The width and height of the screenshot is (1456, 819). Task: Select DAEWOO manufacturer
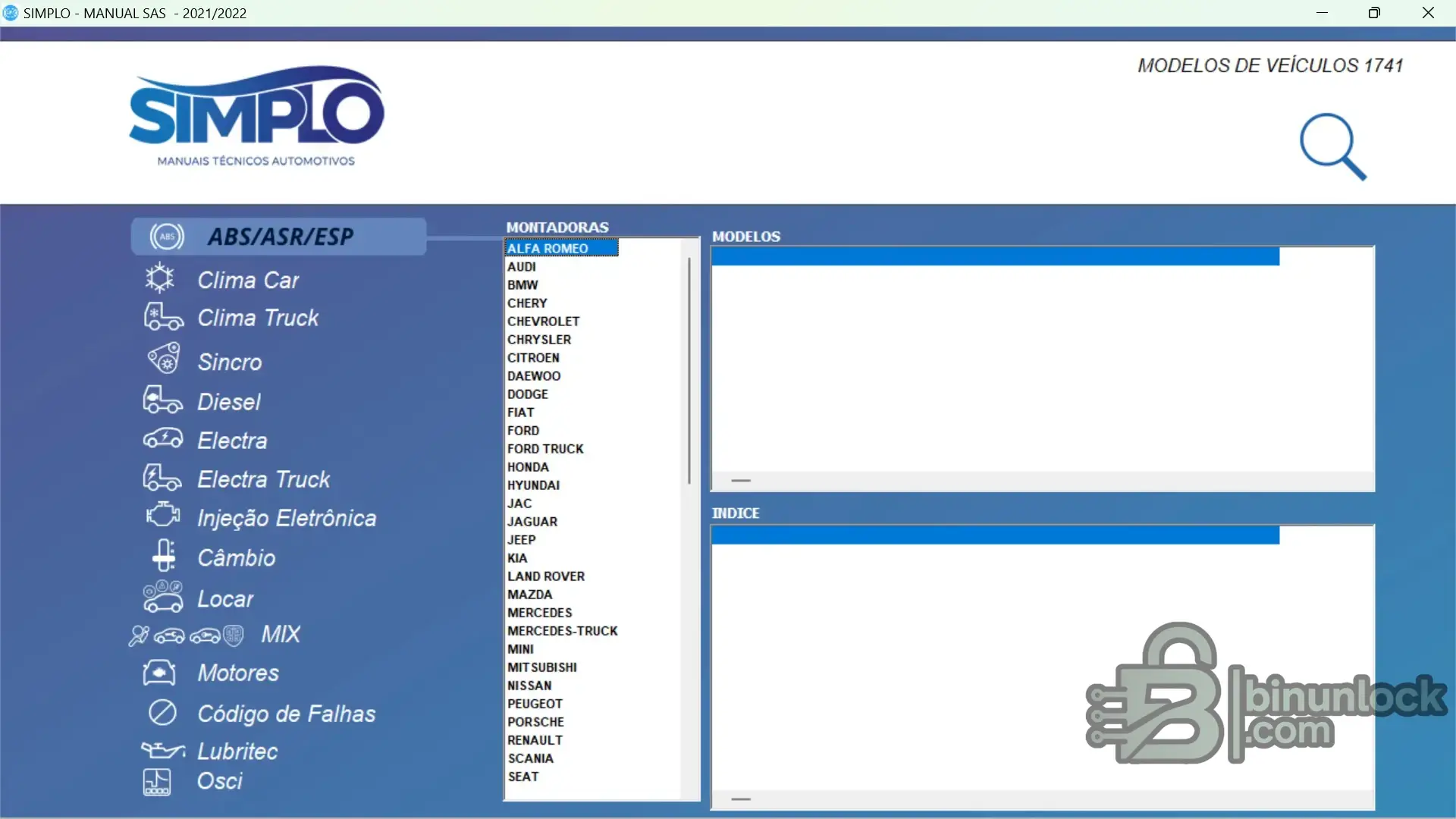[x=534, y=376]
